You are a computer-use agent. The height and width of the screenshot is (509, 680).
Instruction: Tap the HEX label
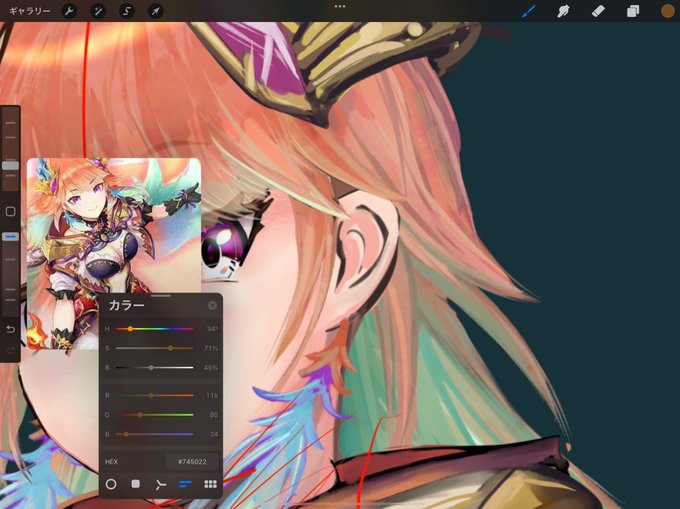click(111, 462)
